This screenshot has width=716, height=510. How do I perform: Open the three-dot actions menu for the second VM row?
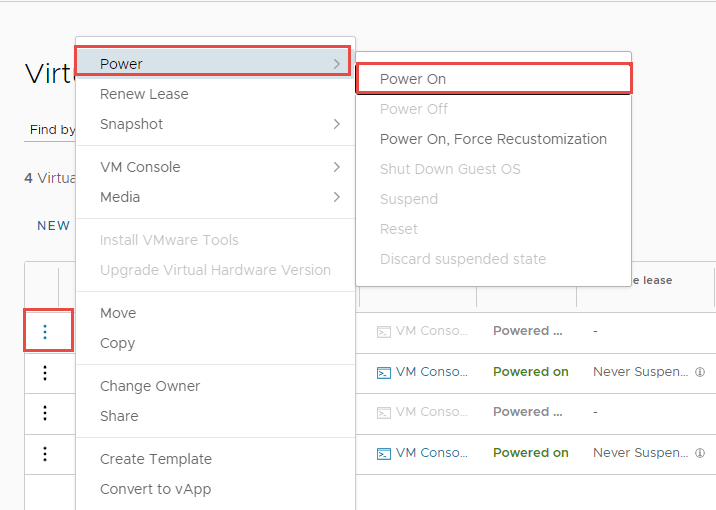(x=45, y=372)
